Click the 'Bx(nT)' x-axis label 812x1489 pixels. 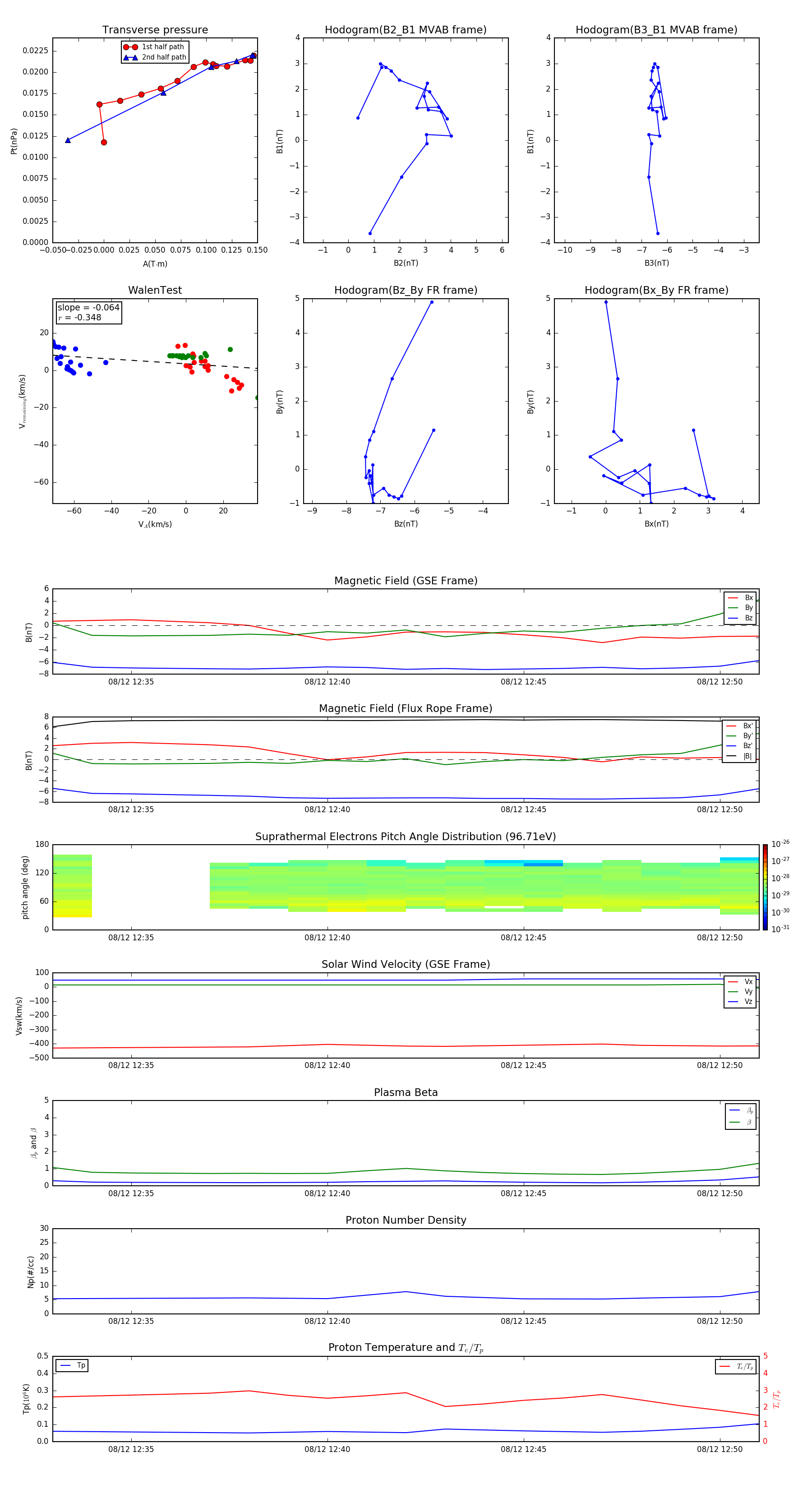(656, 524)
